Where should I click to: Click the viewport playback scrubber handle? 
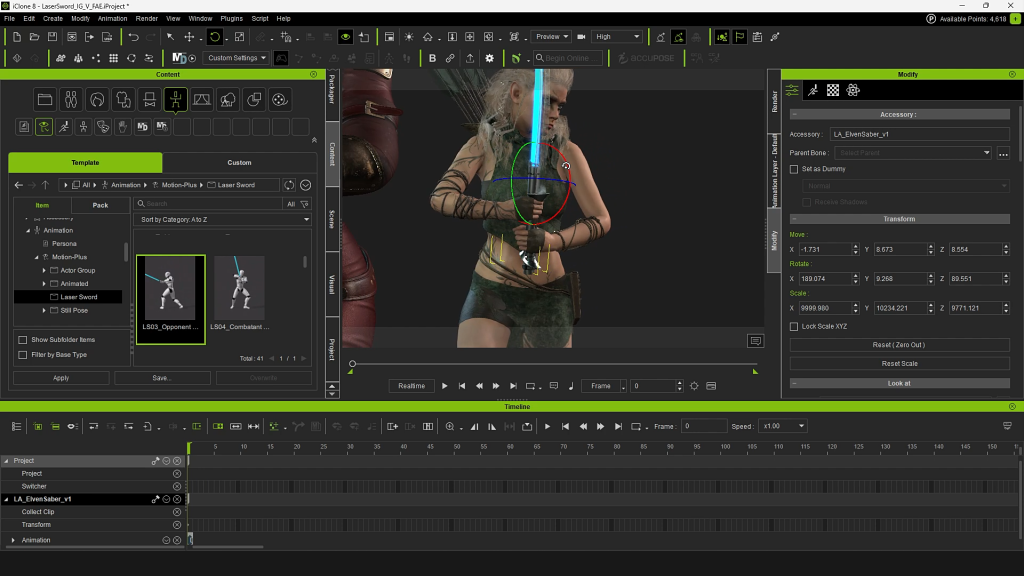(x=352, y=364)
